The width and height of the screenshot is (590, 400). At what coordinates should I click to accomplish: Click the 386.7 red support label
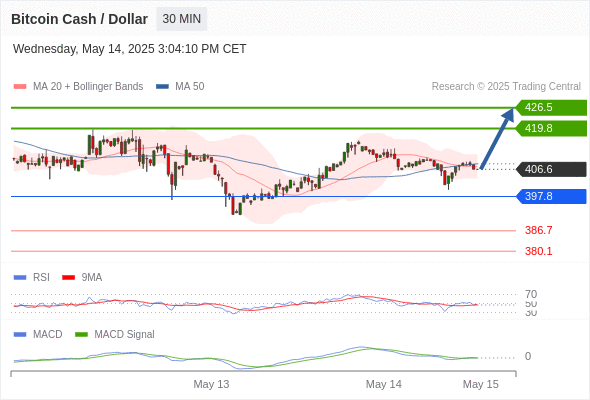coord(538,230)
